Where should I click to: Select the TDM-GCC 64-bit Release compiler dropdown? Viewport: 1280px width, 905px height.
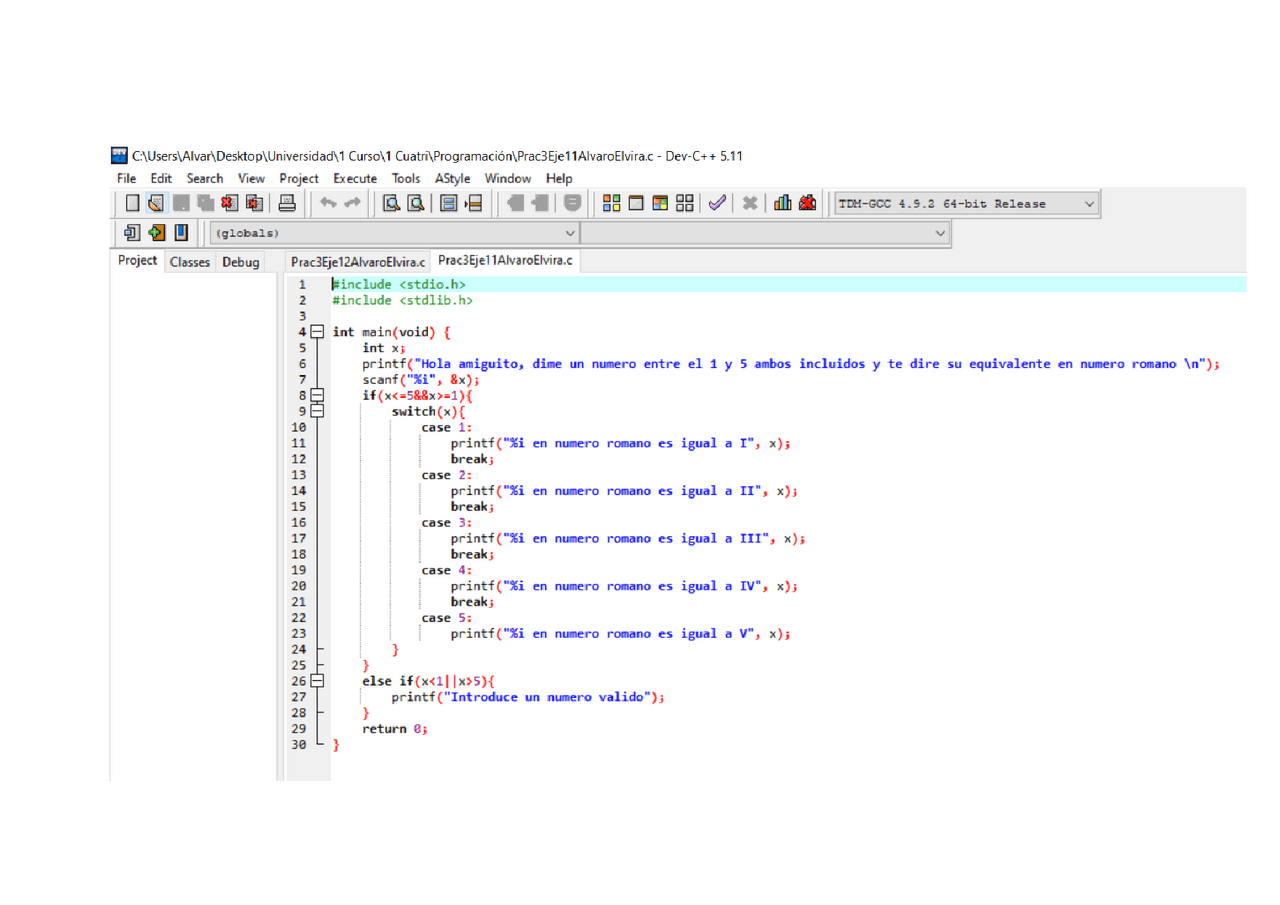pos(965,203)
